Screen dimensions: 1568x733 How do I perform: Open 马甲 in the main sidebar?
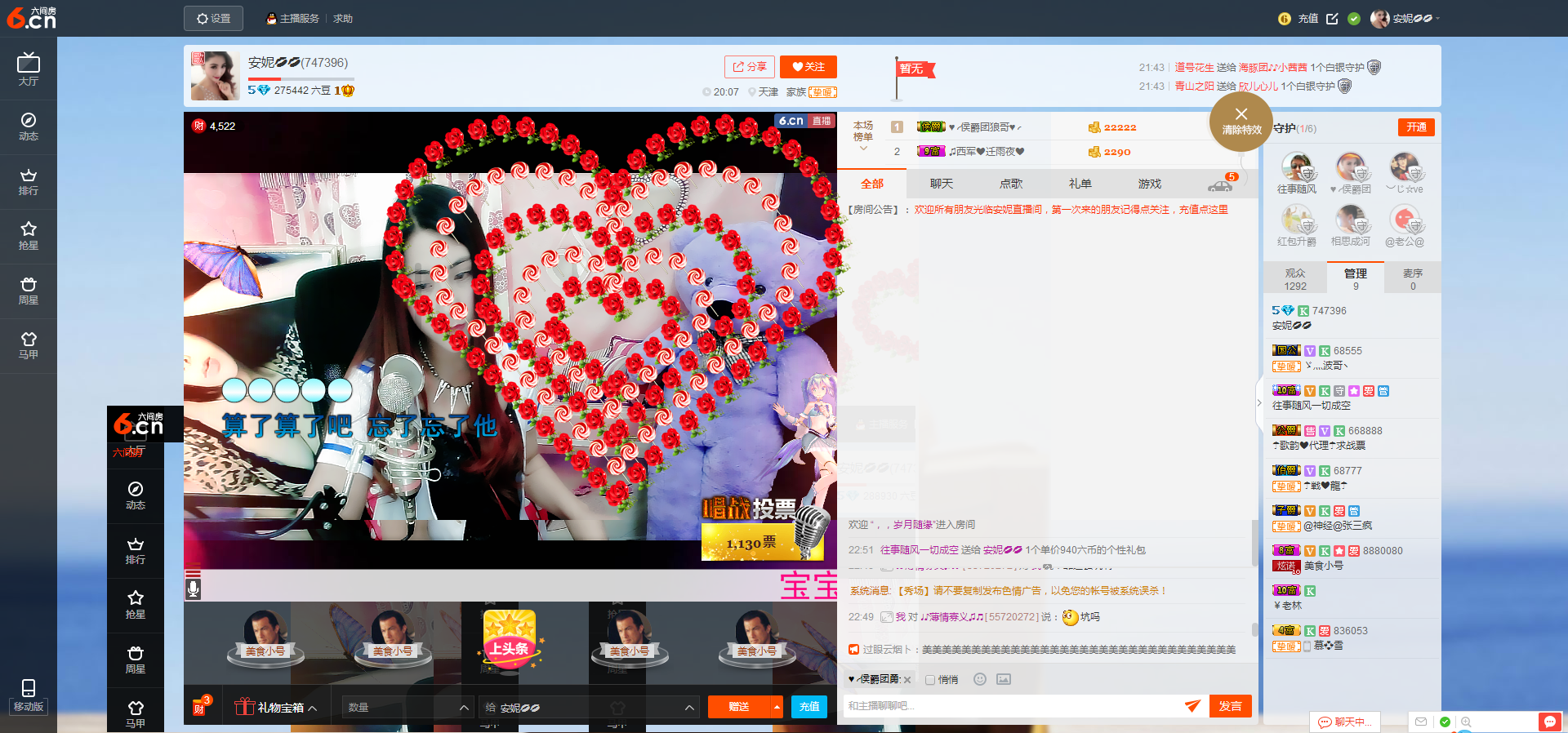(x=29, y=345)
